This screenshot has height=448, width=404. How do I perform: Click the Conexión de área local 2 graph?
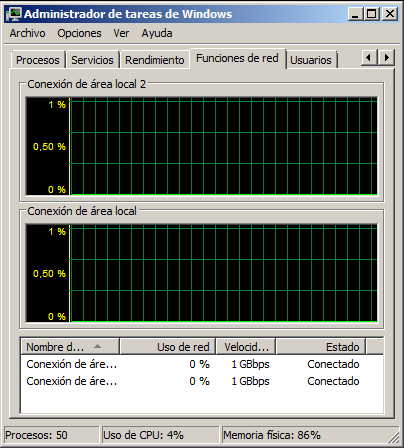pos(202,146)
